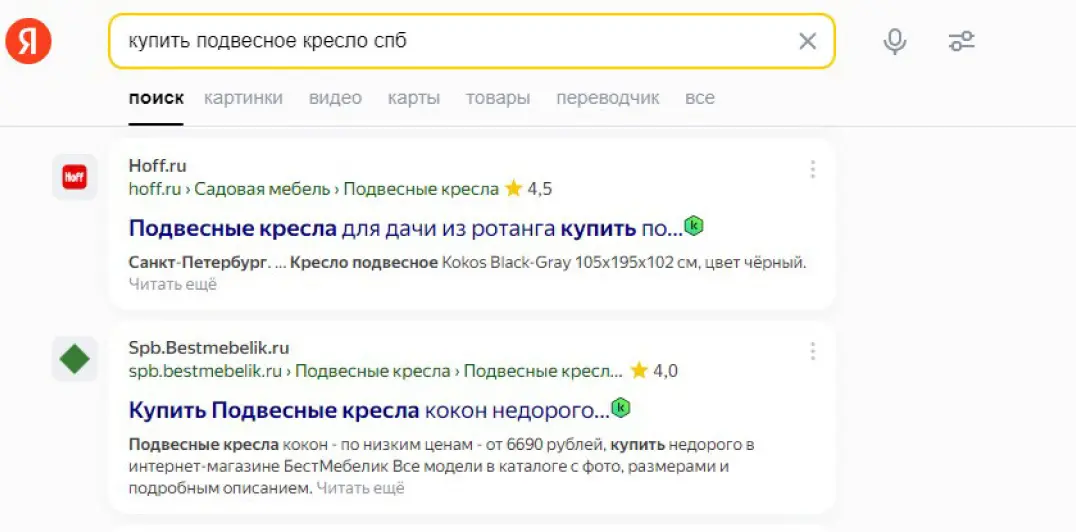
Task: Open the Hoff.ru site name
Action: coord(157,165)
